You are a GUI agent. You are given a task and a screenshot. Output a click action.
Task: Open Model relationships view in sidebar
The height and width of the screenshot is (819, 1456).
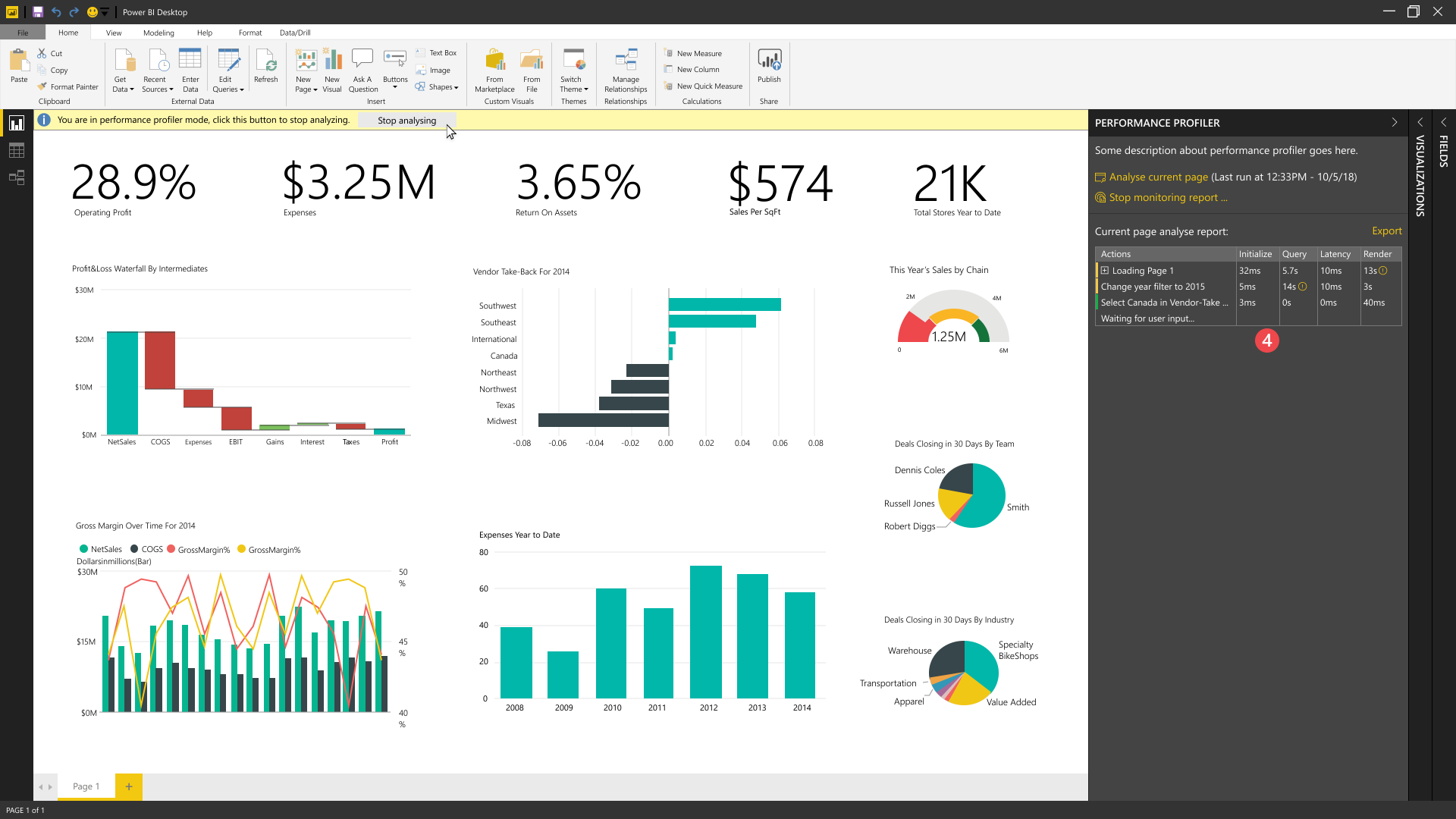tap(16, 177)
